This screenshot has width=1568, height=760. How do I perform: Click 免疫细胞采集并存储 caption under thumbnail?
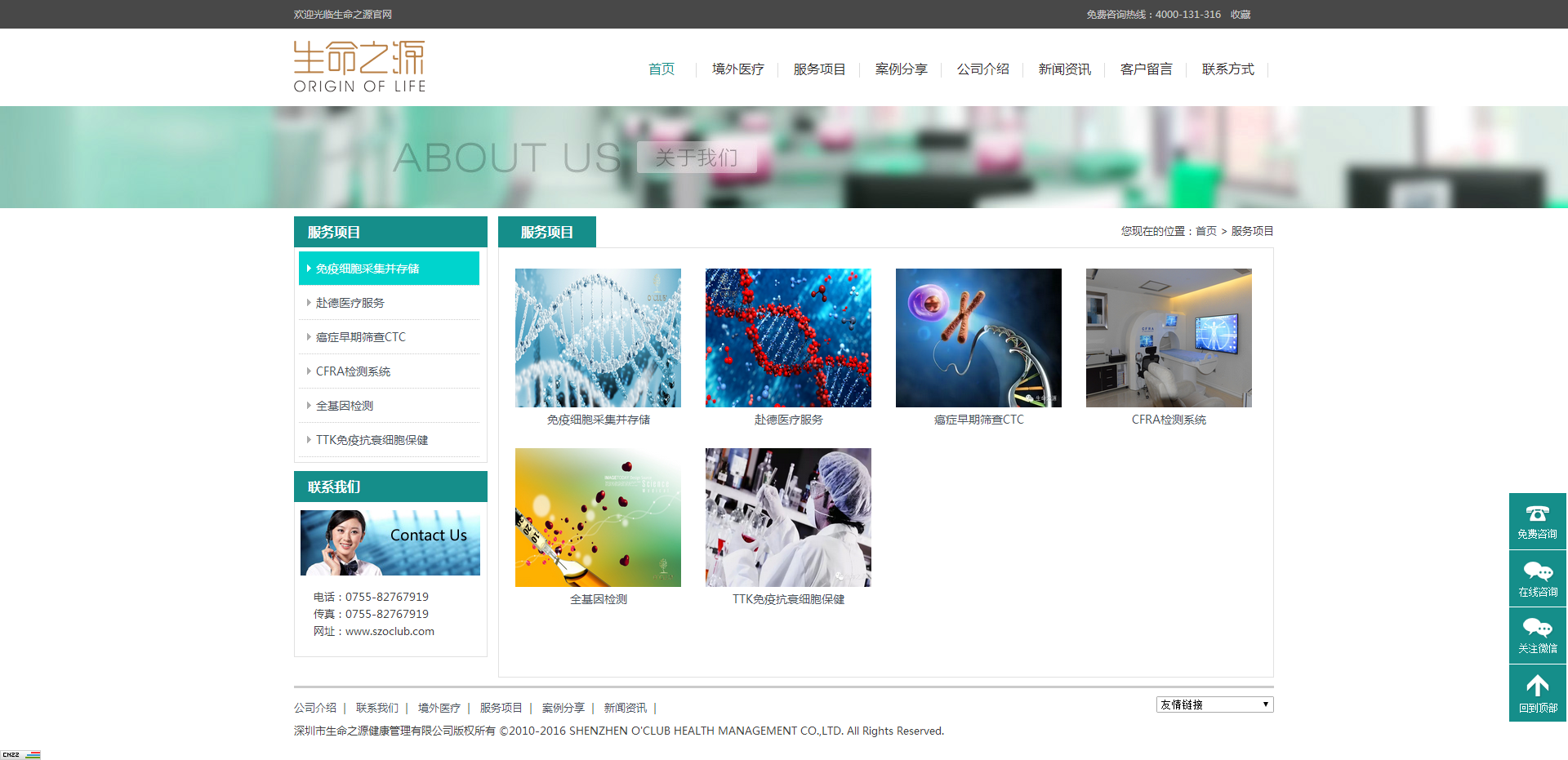599,420
